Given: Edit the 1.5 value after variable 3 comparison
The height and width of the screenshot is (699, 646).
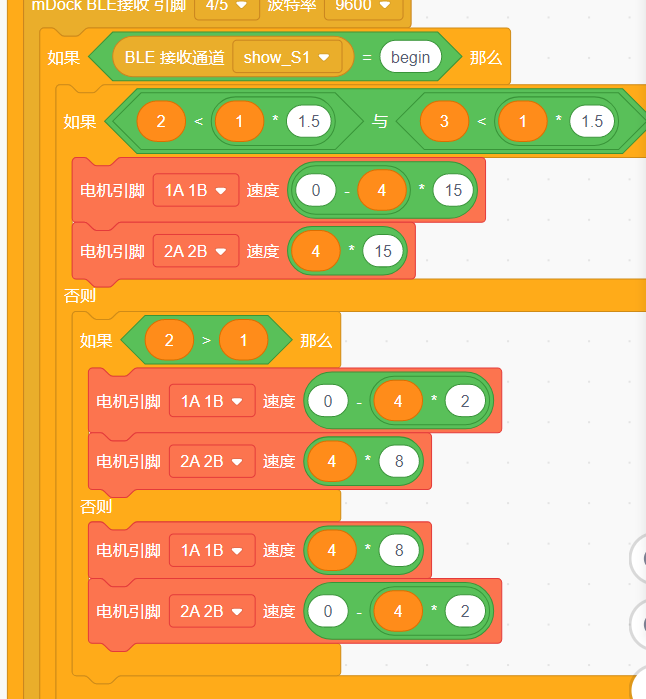Looking at the screenshot, I should 592,121.
